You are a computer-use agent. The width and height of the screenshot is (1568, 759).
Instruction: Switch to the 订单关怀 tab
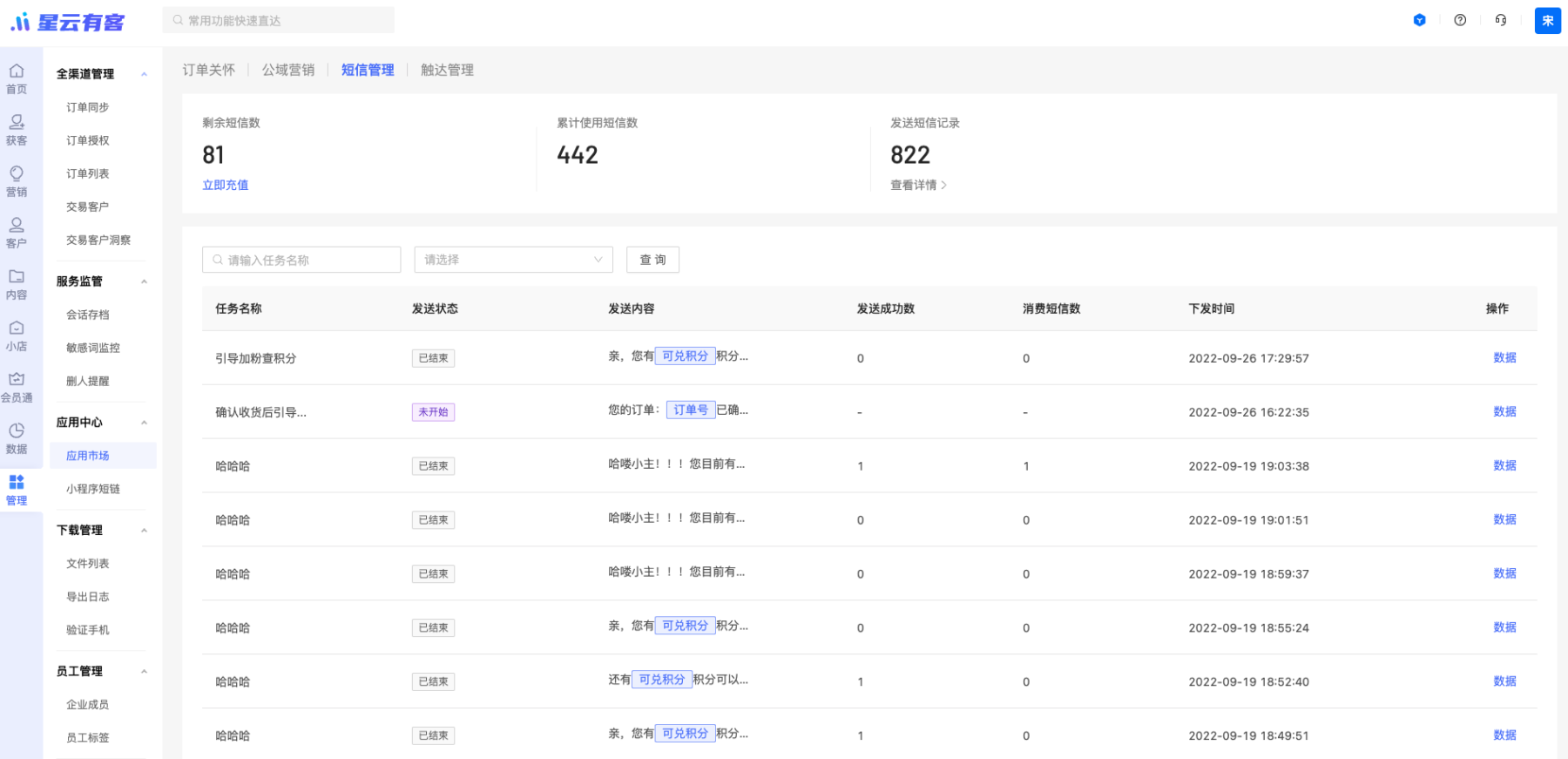pyautogui.click(x=208, y=70)
